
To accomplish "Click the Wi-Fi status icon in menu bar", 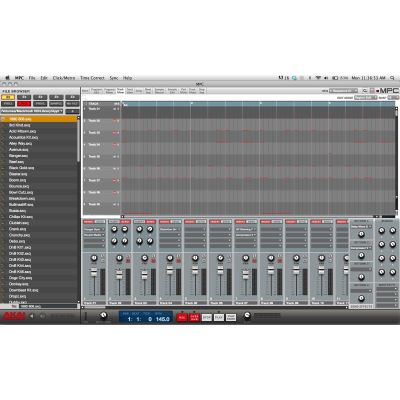I will 318,78.
